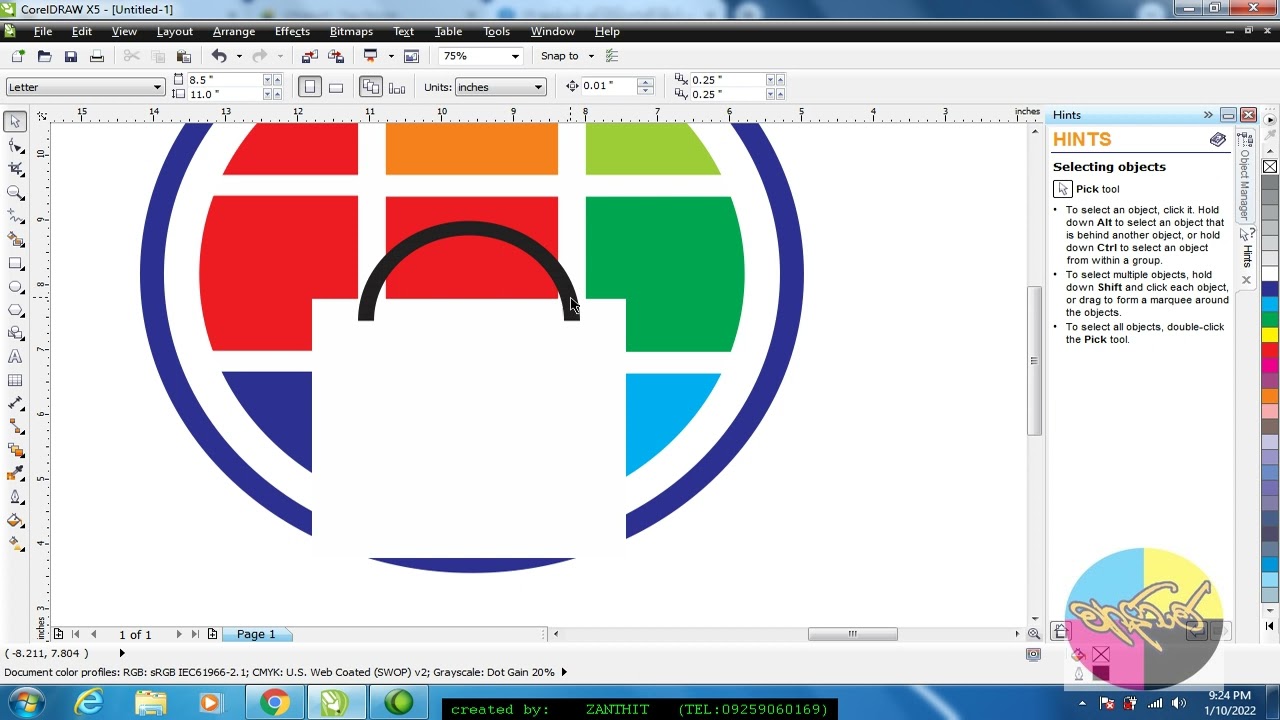Pick the orange swatch in color palette

coord(1270,396)
